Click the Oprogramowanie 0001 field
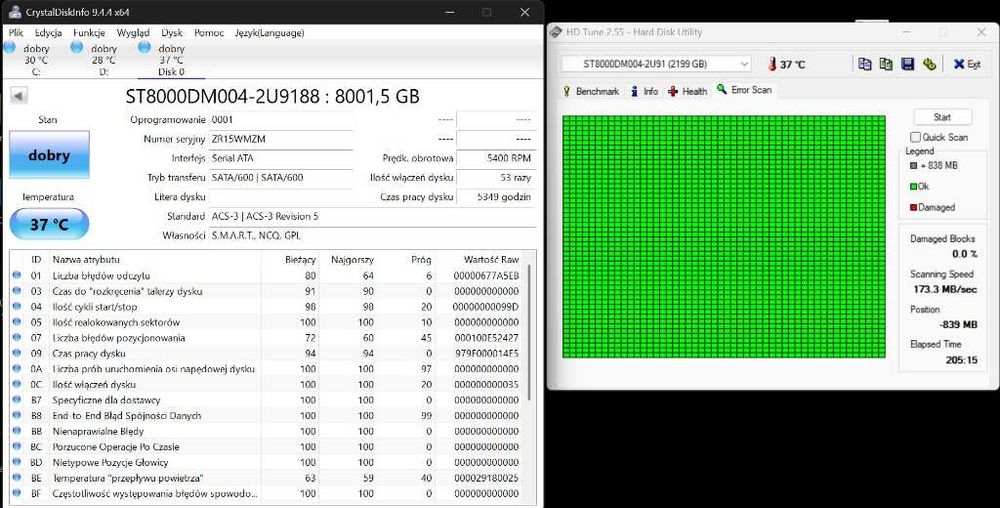 pyautogui.click(x=281, y=119)
